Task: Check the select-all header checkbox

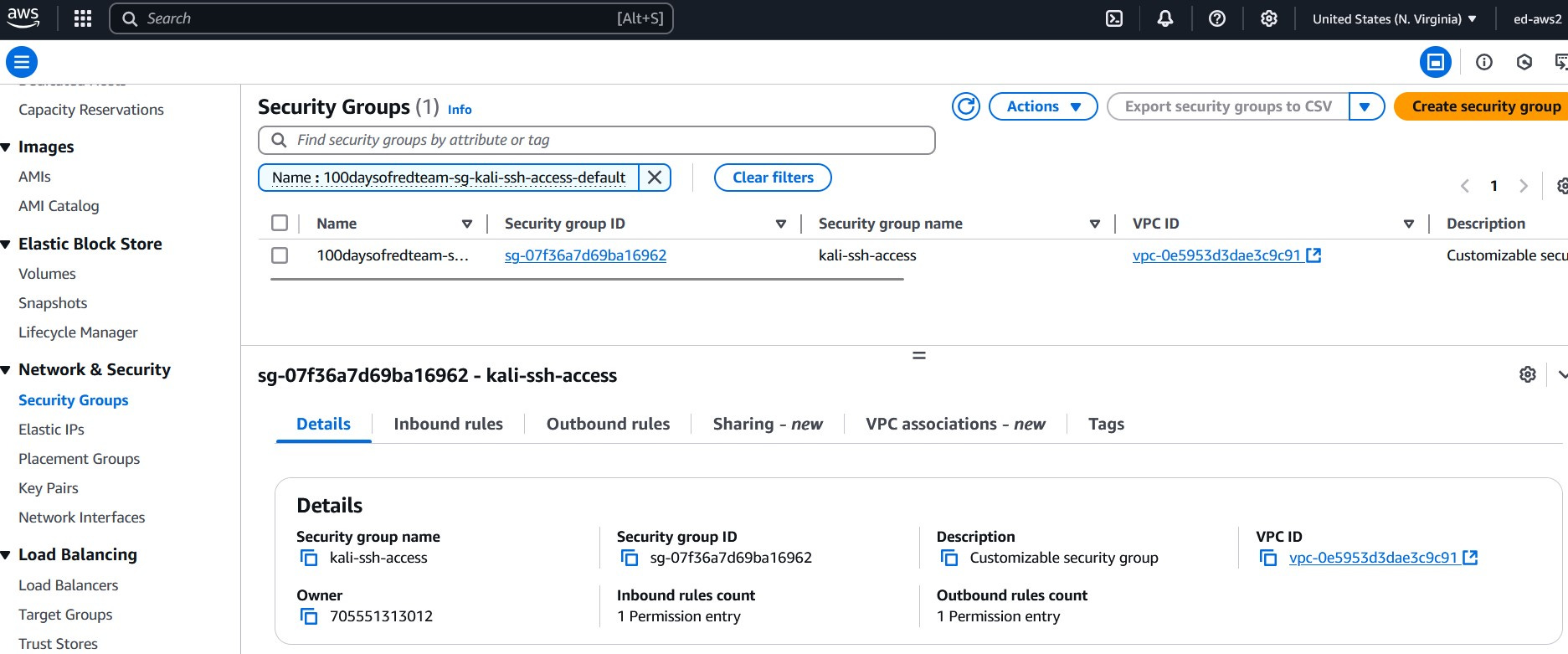Action: coord(280,223)
